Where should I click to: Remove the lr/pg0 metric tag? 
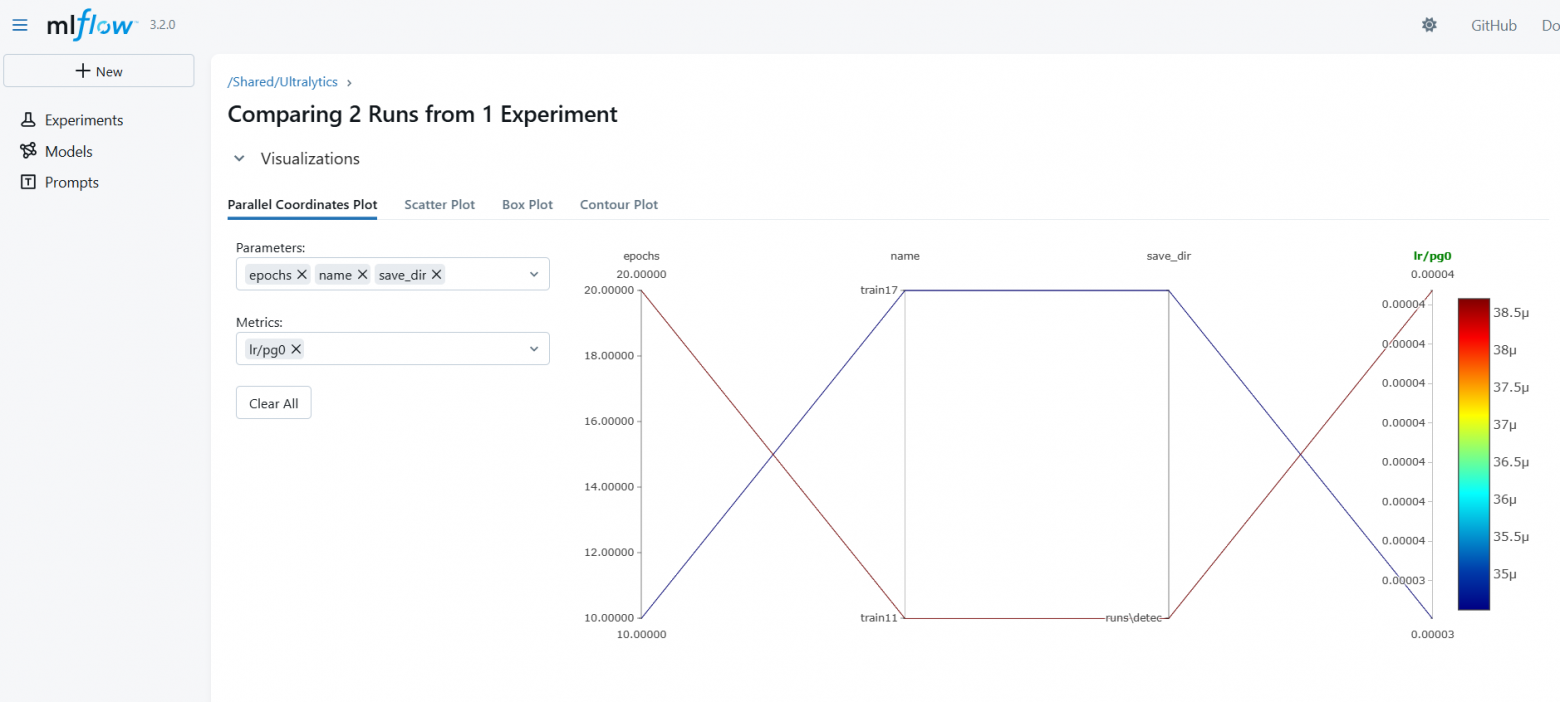[x=296, y=349]
